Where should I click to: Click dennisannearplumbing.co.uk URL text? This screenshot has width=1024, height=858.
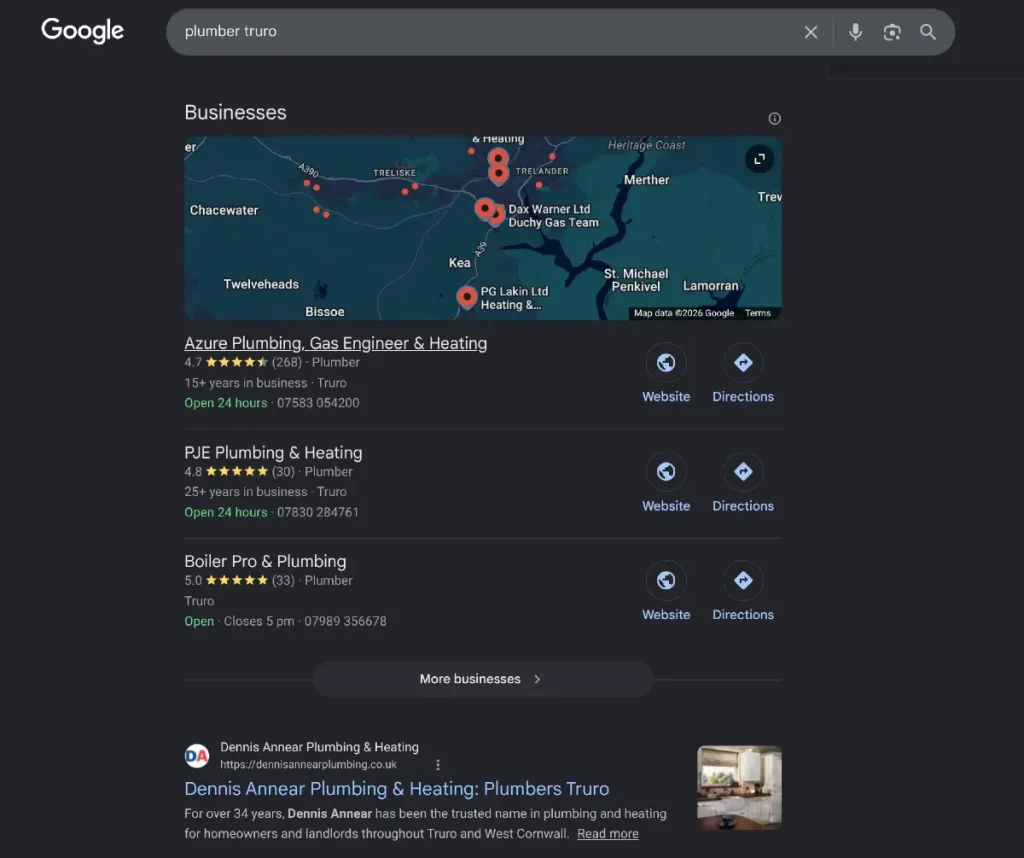point(308,765)
